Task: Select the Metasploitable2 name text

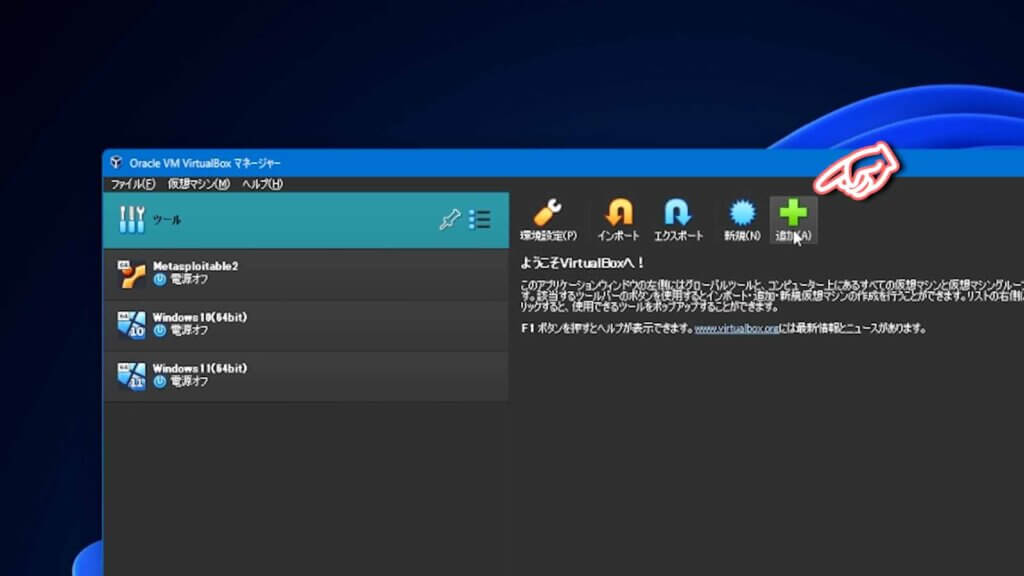Action: click(195, 266)
